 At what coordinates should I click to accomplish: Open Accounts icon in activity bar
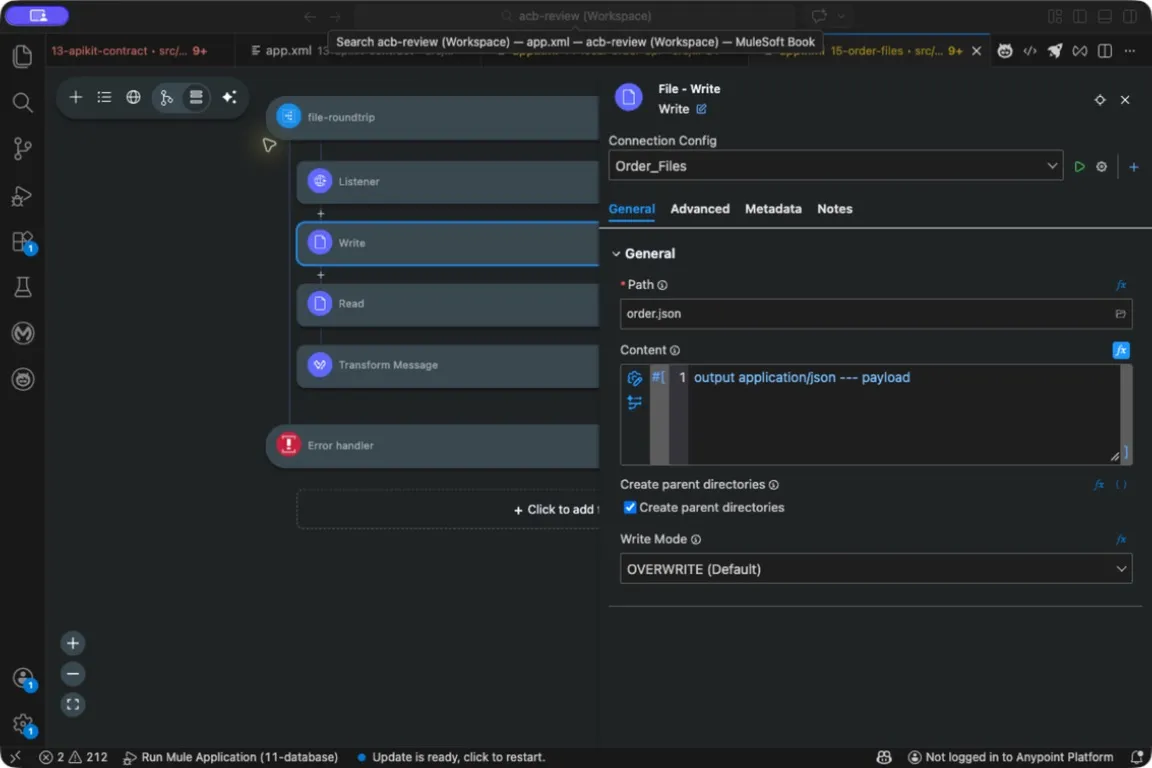tap(23, 678)
